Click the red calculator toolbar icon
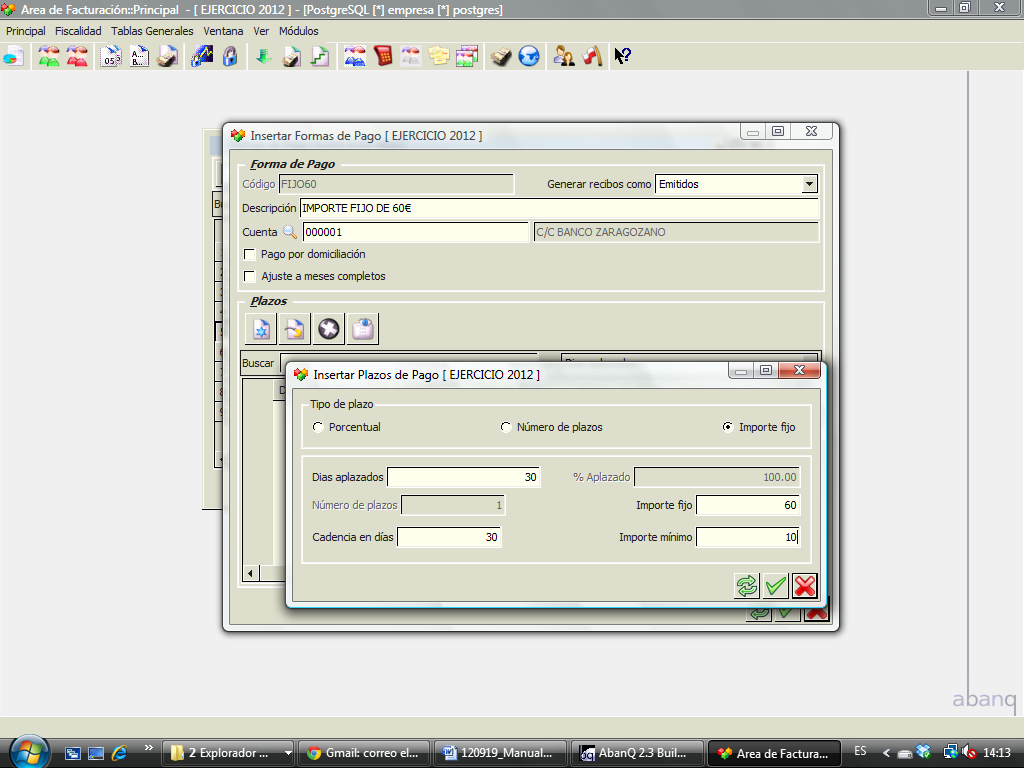The image size is (1024, 768). click(383, 57)
